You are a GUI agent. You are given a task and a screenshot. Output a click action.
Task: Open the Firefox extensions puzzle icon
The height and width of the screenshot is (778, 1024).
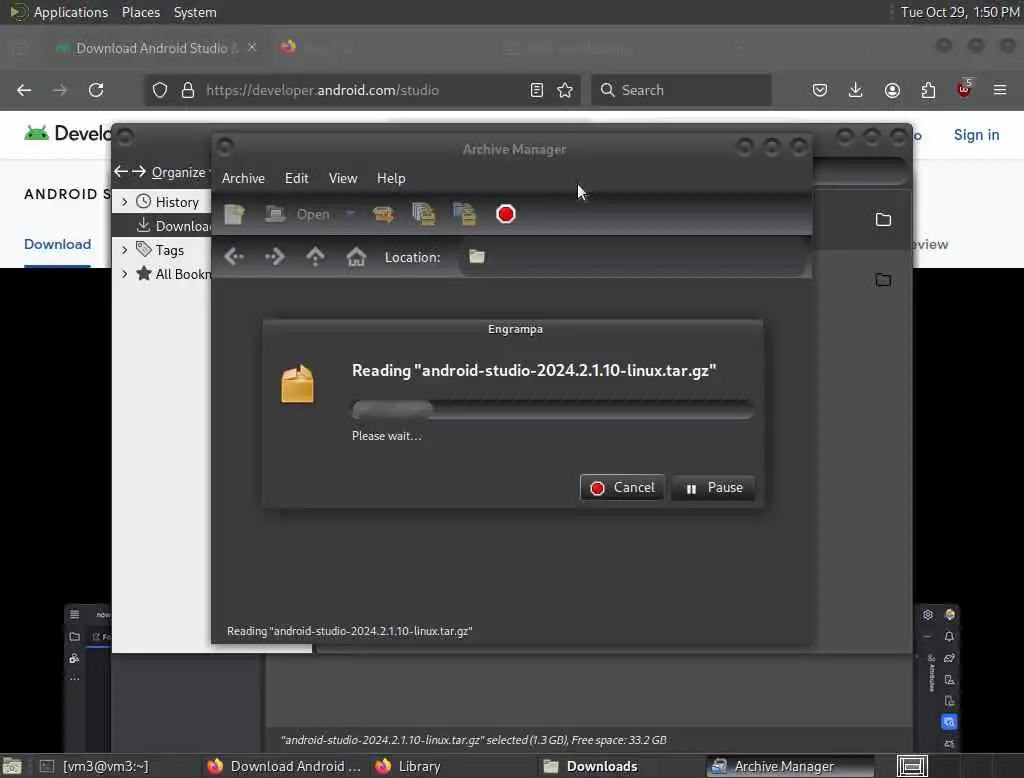click(x=928, y=90)
